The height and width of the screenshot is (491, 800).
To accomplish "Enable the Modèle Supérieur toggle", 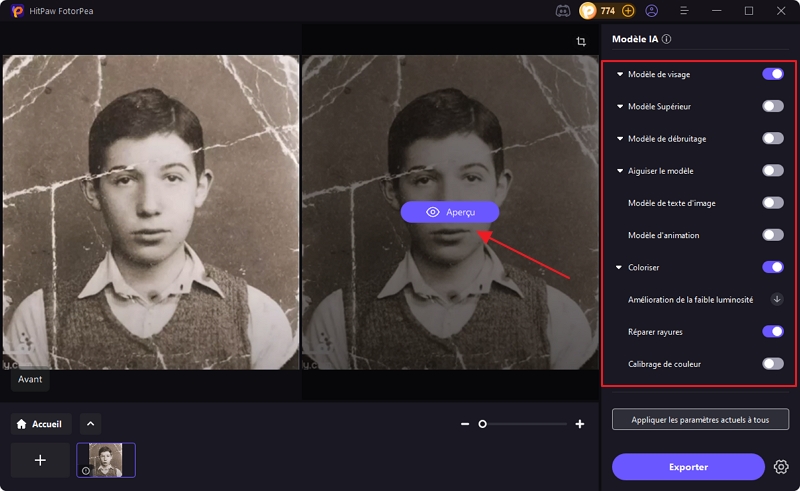I will pyautogui.click(x=772, y=106).
